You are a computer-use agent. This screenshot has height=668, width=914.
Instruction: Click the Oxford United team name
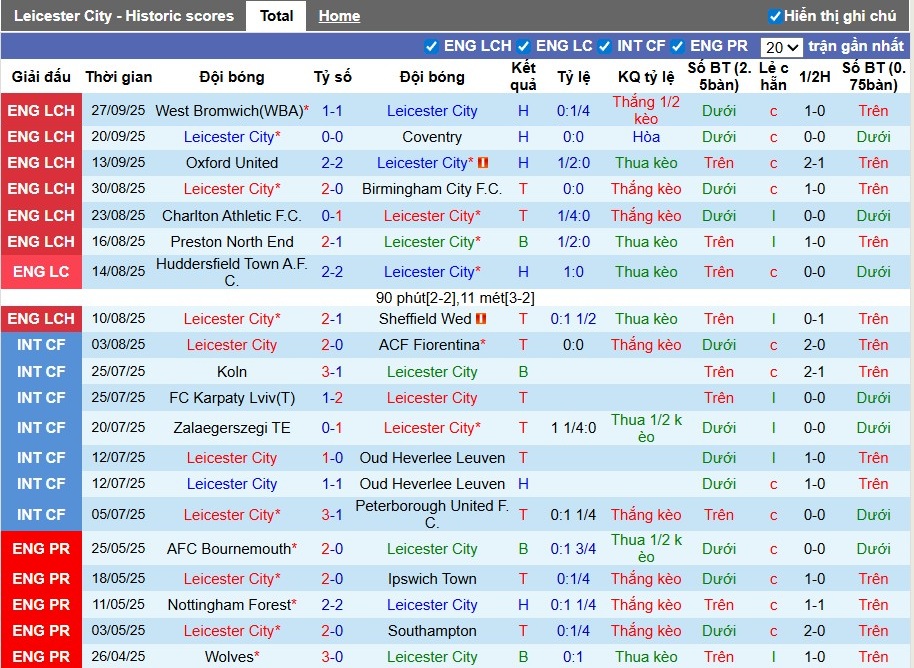(x=231, y=162)
